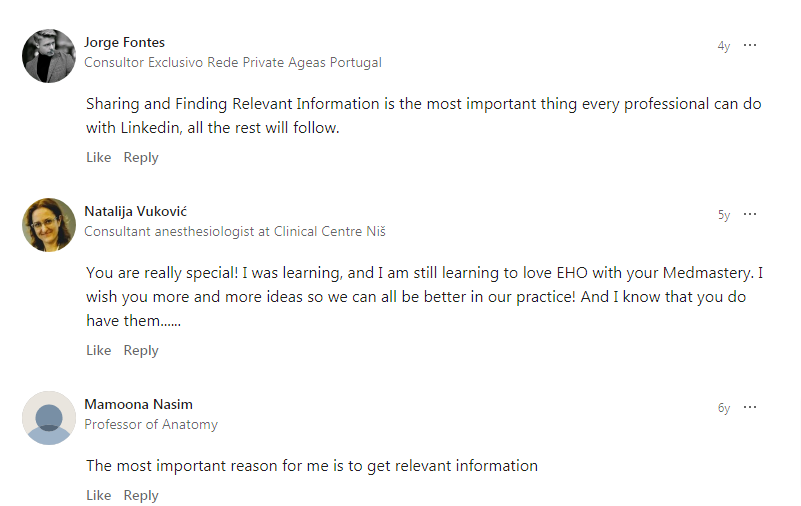This screenshot has height=506, width=801.
Task: Reply to Mamoona Nasim's comment
Action: click(141, 495)
